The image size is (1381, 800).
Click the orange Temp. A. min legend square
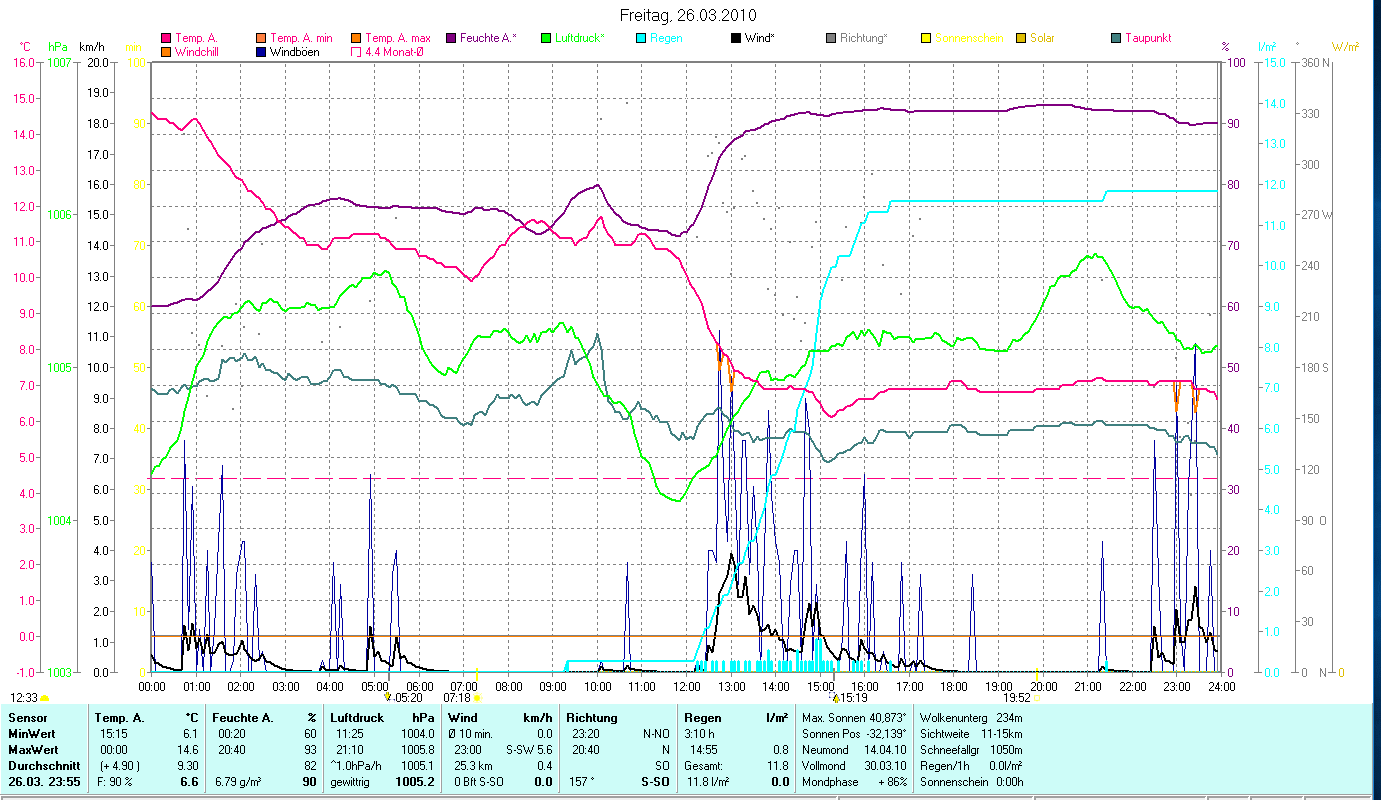262,38
